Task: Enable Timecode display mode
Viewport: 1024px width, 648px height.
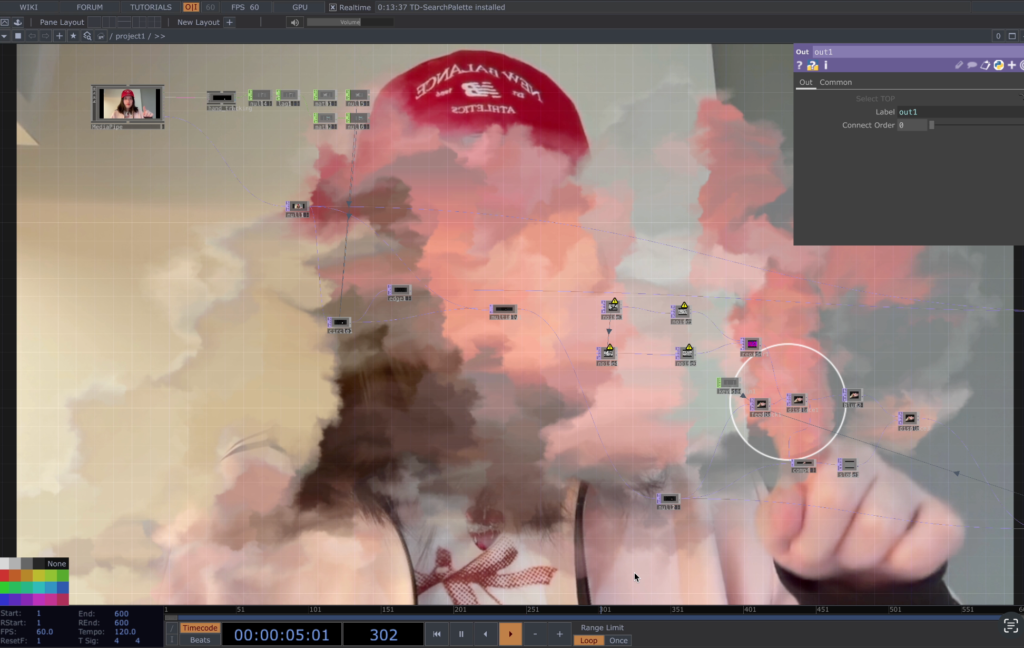Action: point(199,628)
